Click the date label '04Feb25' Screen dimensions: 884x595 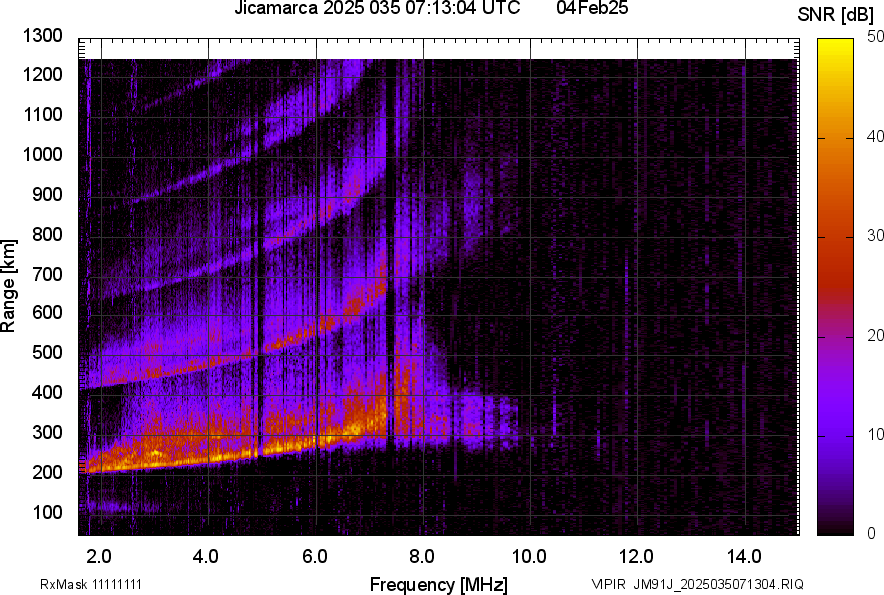click(592, 8)
